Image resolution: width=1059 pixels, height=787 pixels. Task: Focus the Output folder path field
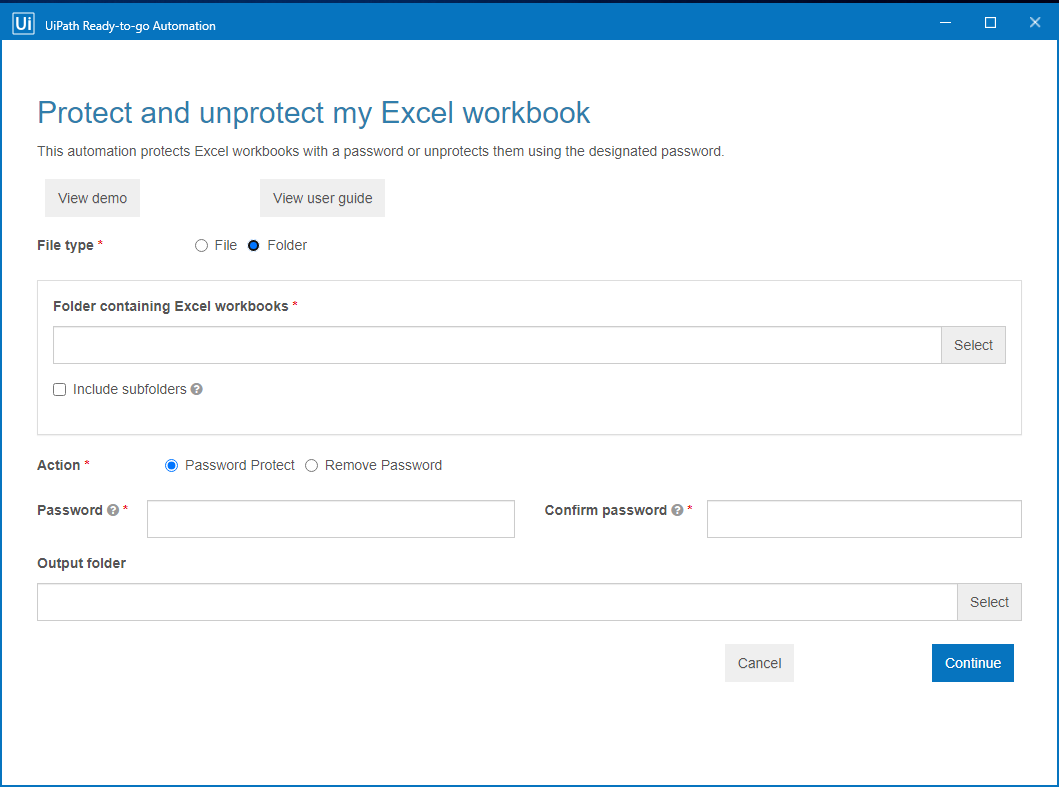pyautogui.click(x=497, y=602)
